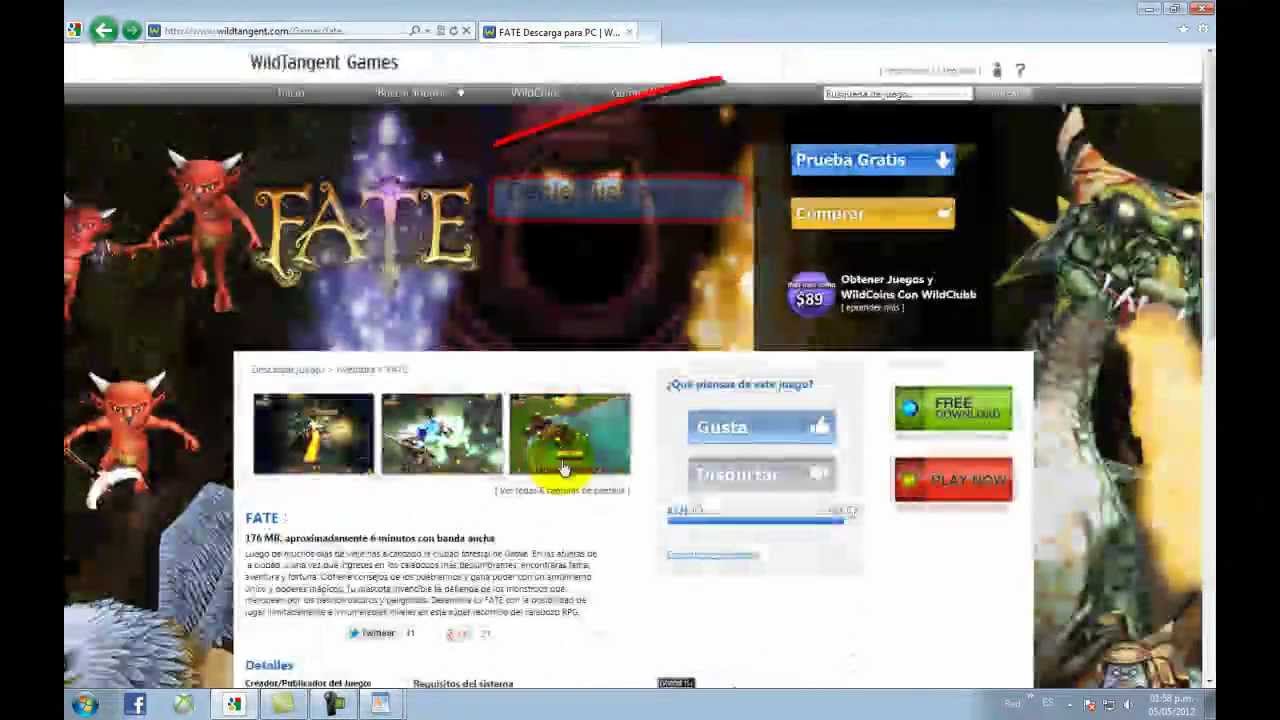This screenshot has width=1280, height=720.
Task: Click the green FREE DOWNLOAD banner
Action: (953, 408)
